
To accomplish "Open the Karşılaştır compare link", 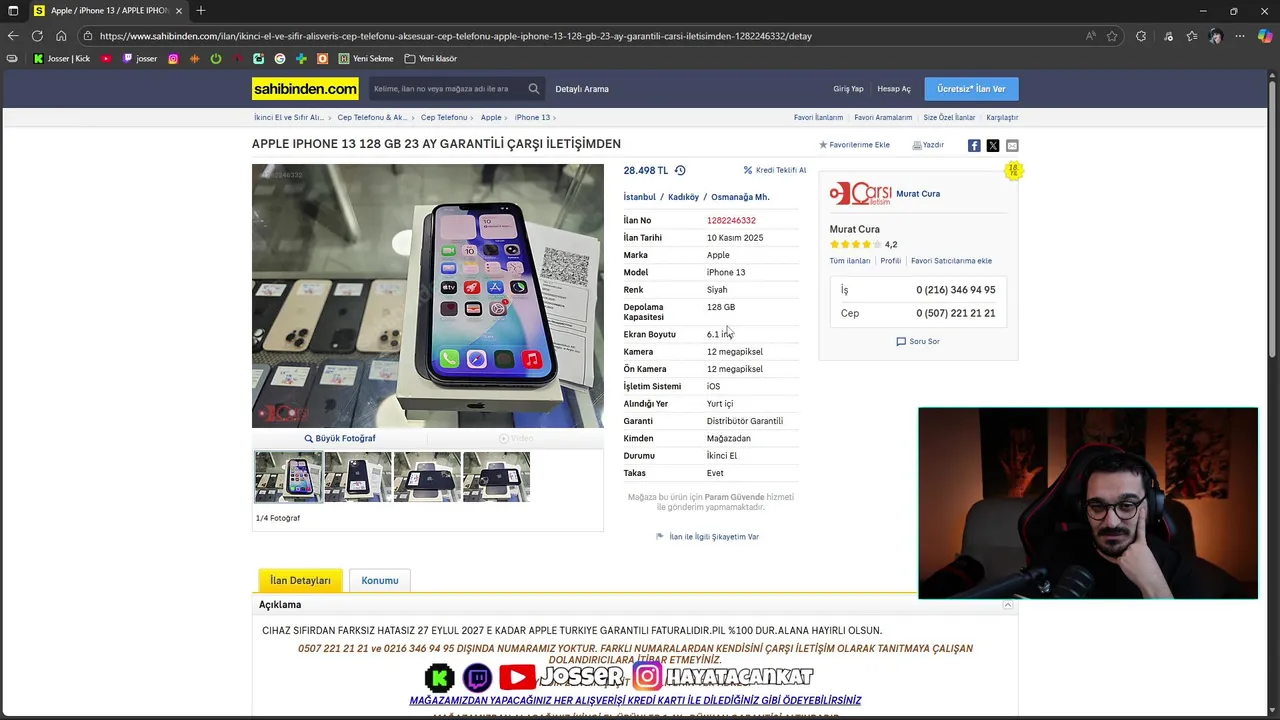I will coord(1002,118).
